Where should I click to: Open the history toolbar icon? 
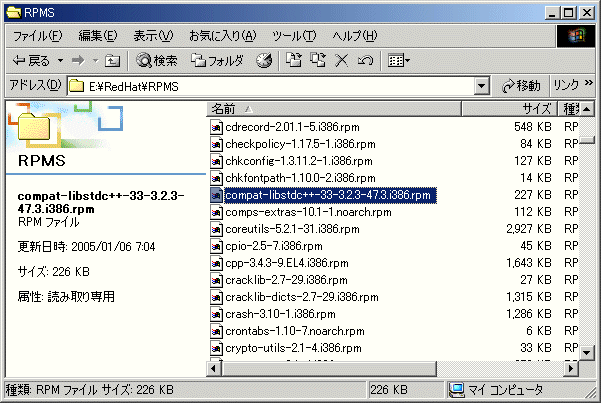[264, 61]
